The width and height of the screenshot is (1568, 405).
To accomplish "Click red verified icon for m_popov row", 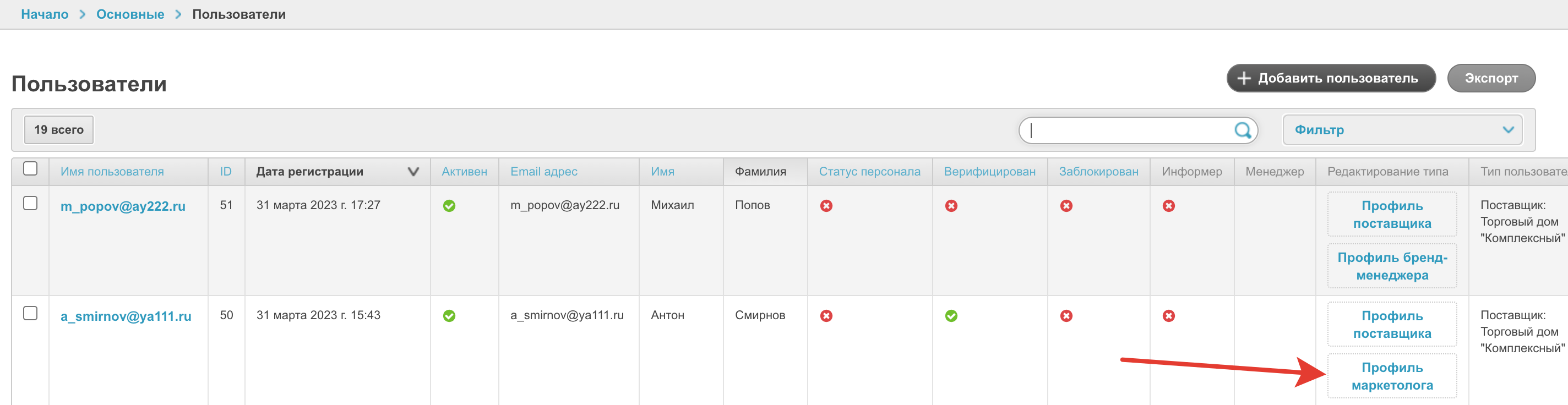I will (951, 206).
